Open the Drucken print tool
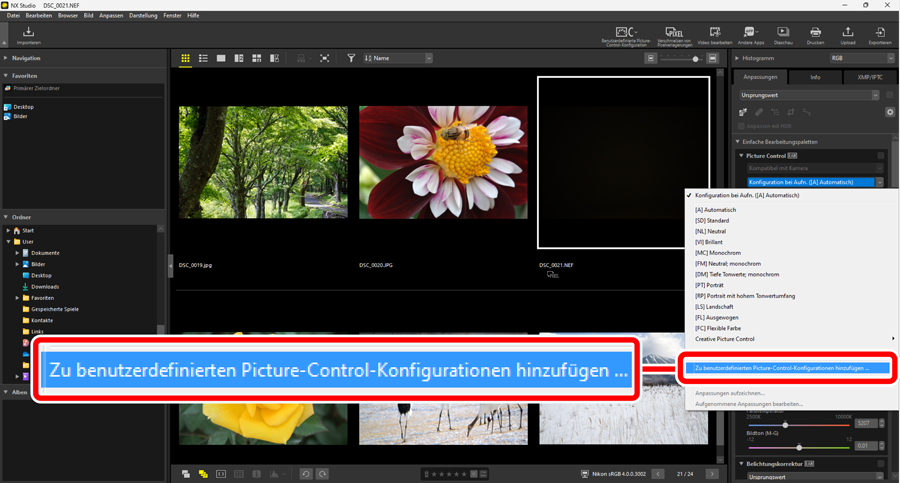 [815, 35]
